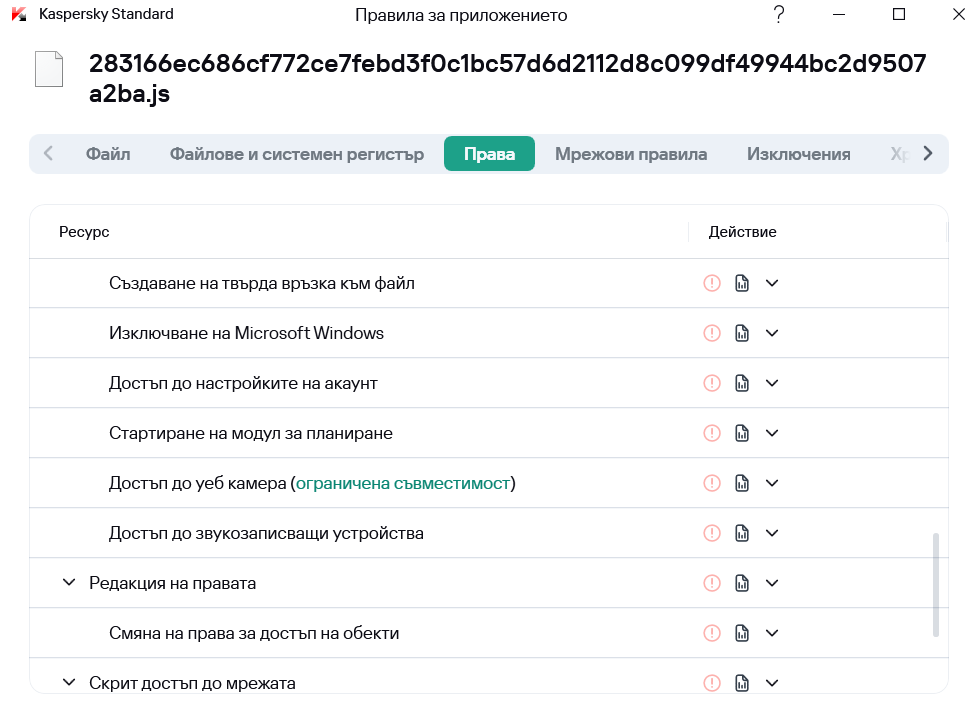
Task: Click the 'Скрит достъп до мрежата' group label
Action: click(x=192, y=683)
